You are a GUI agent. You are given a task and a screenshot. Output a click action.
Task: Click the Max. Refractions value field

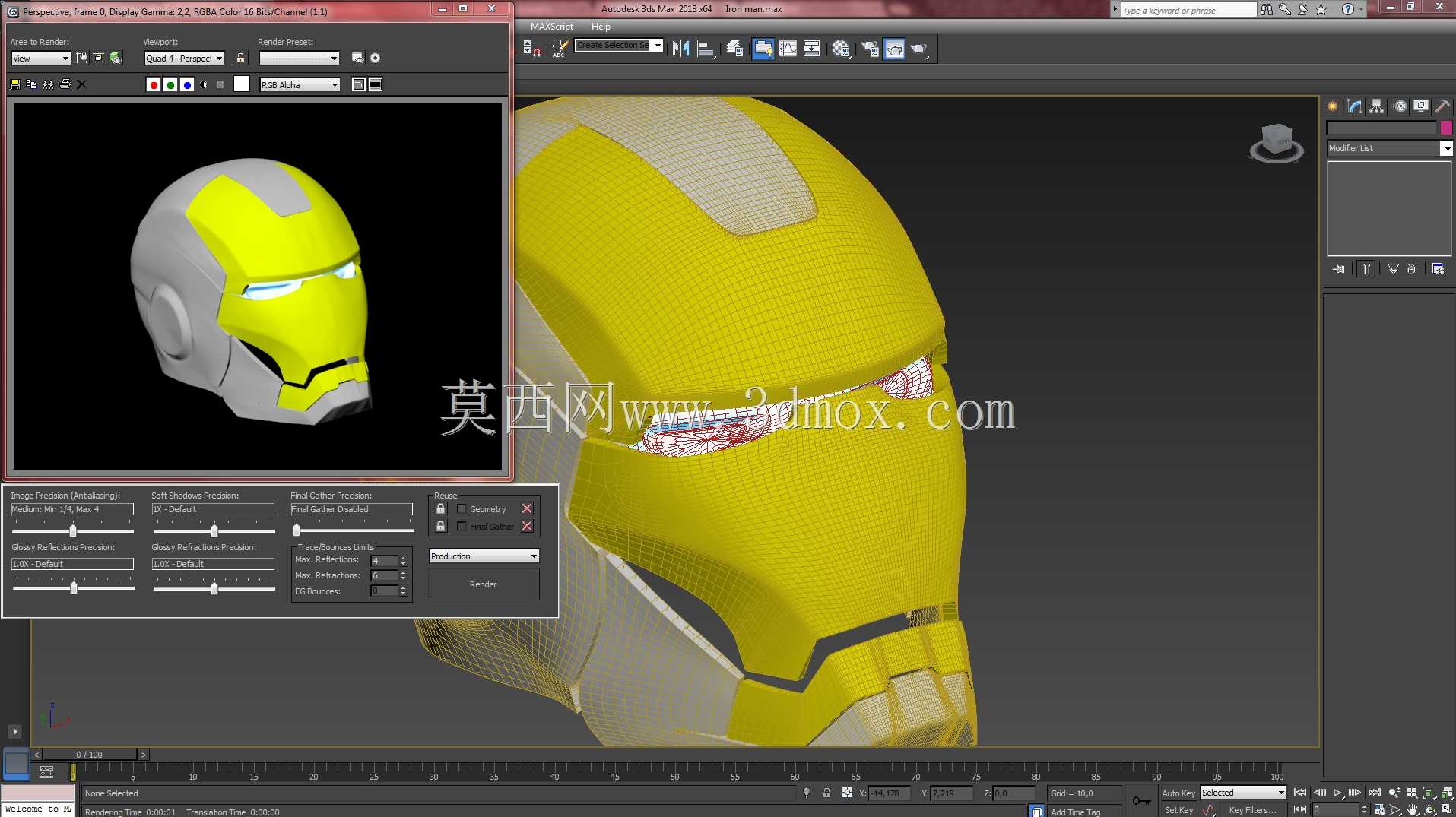point(385,576)
